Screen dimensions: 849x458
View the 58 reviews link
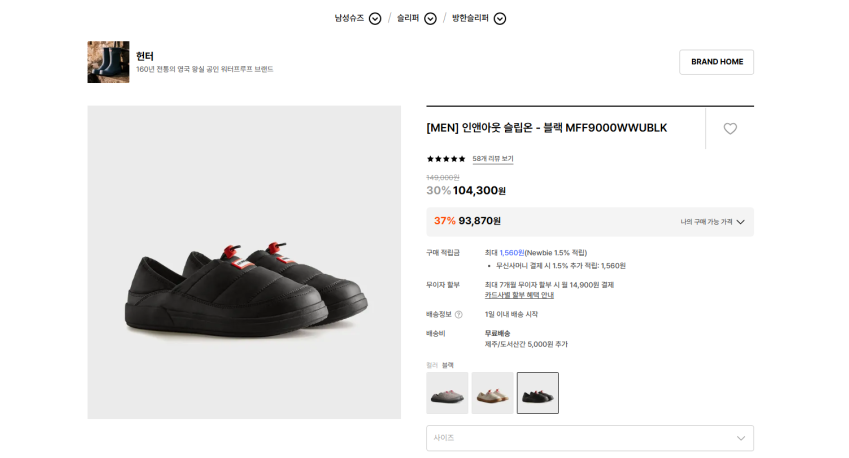(x=493, y=159)
